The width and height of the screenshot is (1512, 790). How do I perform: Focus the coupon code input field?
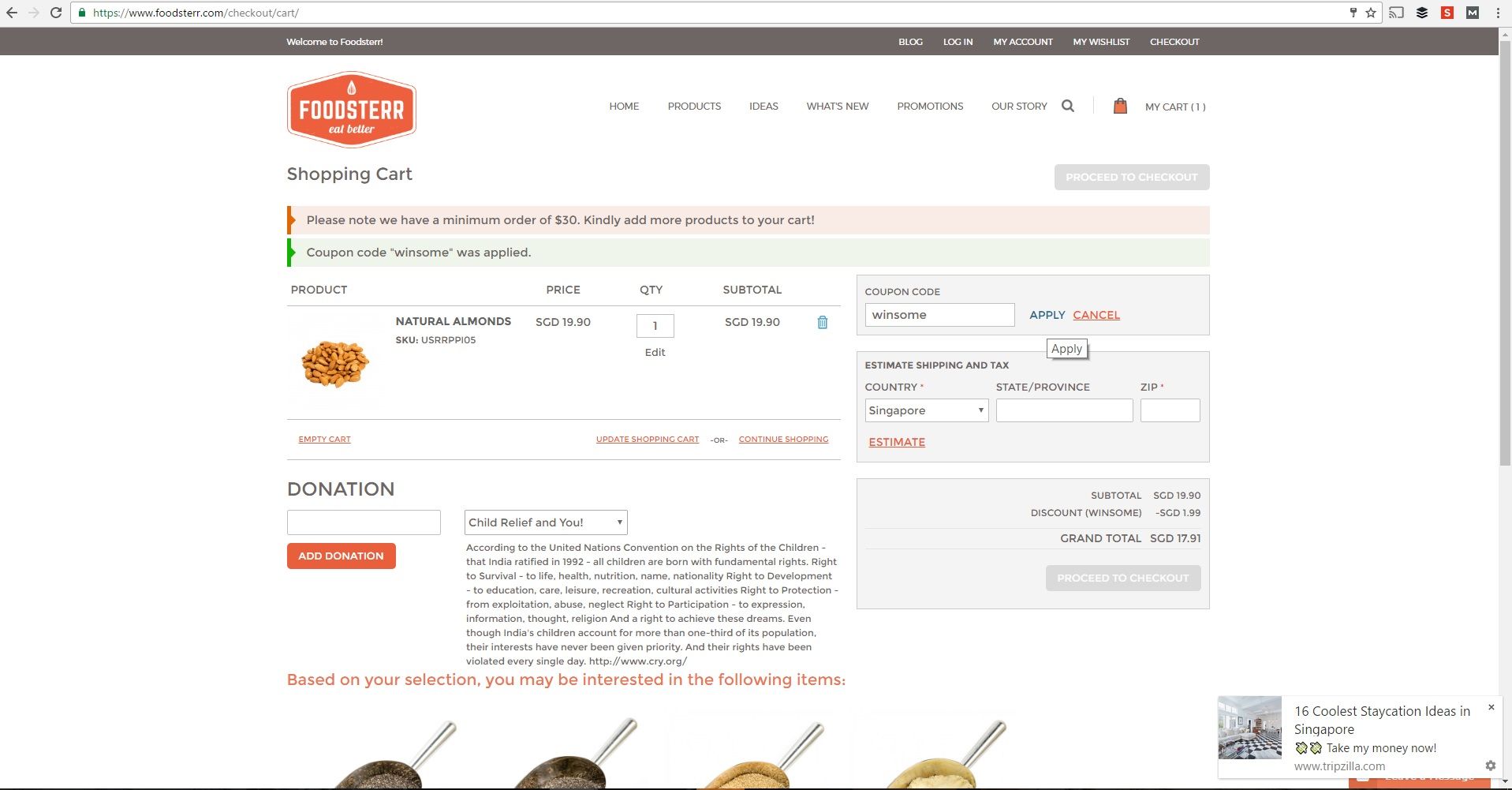tap(940, 315)
